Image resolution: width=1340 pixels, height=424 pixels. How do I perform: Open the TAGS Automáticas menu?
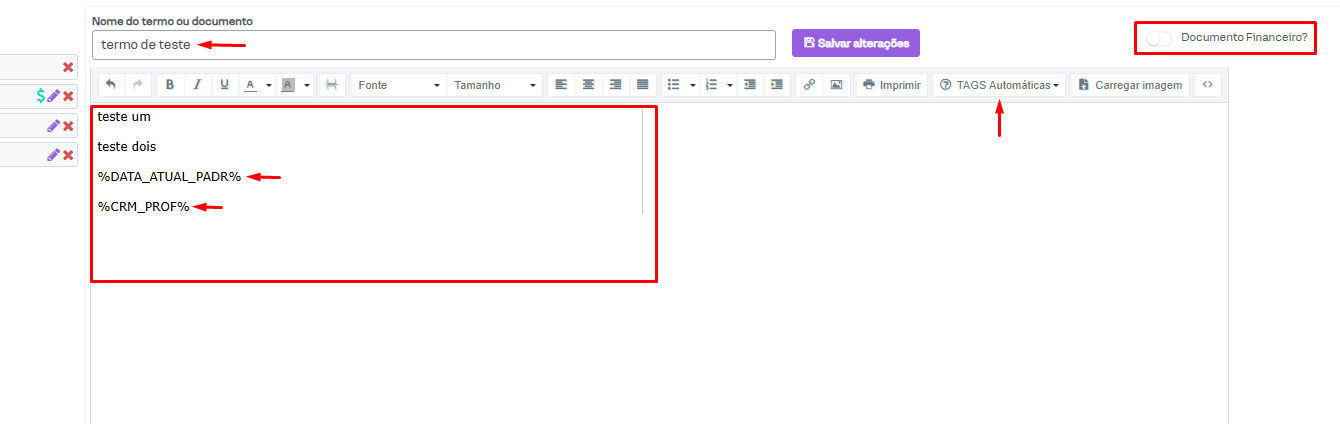pyautogui.click(x=999, y=85)
